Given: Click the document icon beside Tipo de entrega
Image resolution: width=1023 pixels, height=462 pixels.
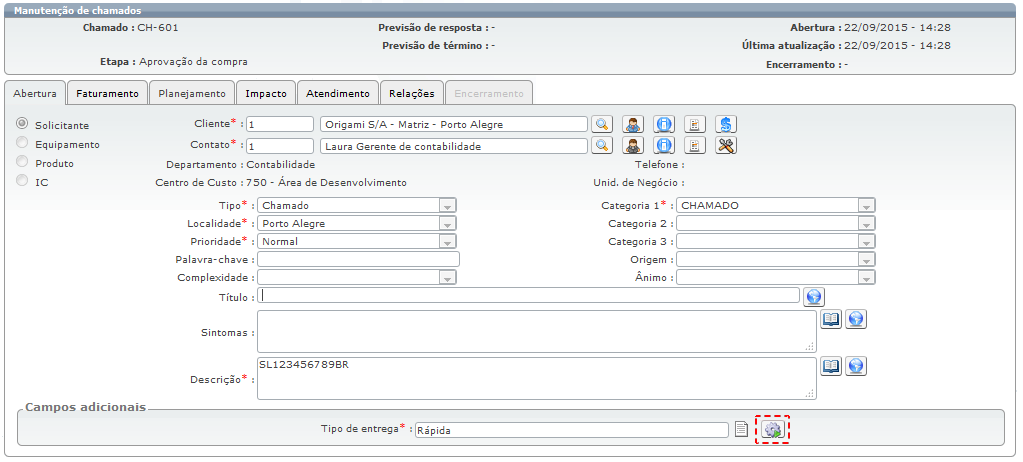Looking at the screenshot, I should (x=741, y=429).
